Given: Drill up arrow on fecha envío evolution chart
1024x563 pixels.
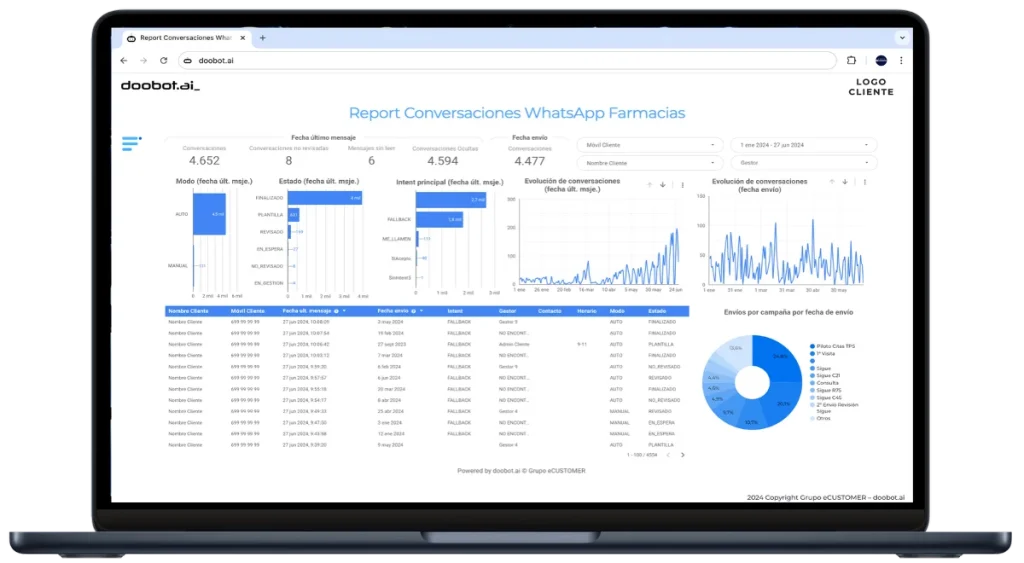Looking at the screenshot, I should [x=831, y=182].
